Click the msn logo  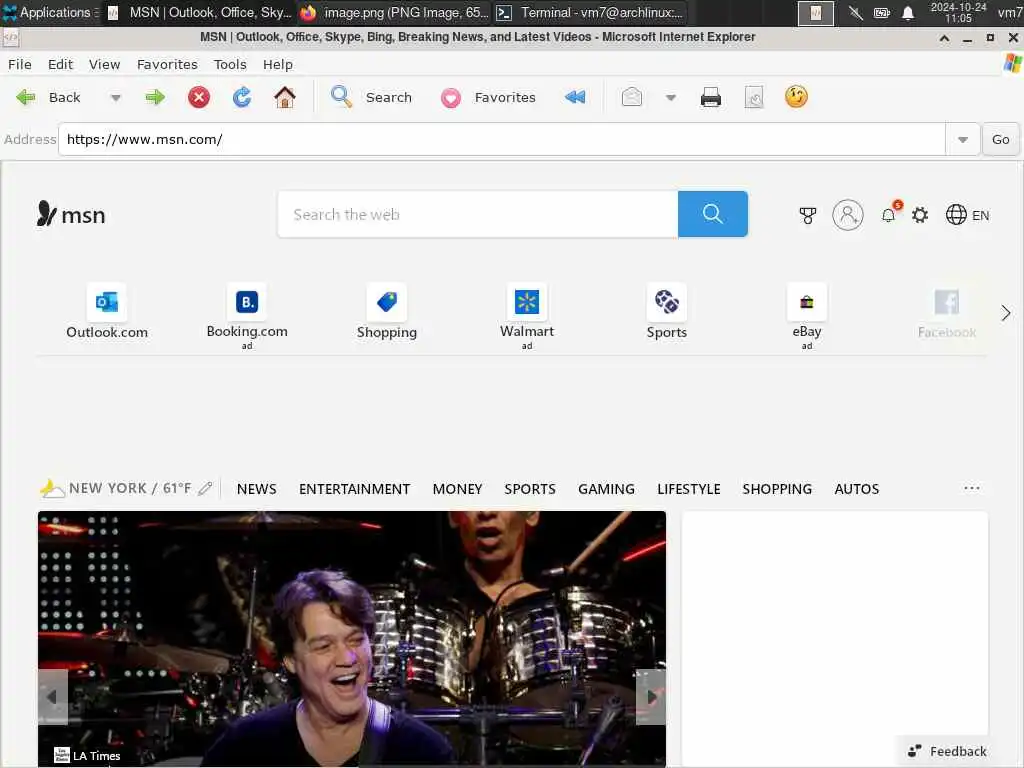pos(71,214)
